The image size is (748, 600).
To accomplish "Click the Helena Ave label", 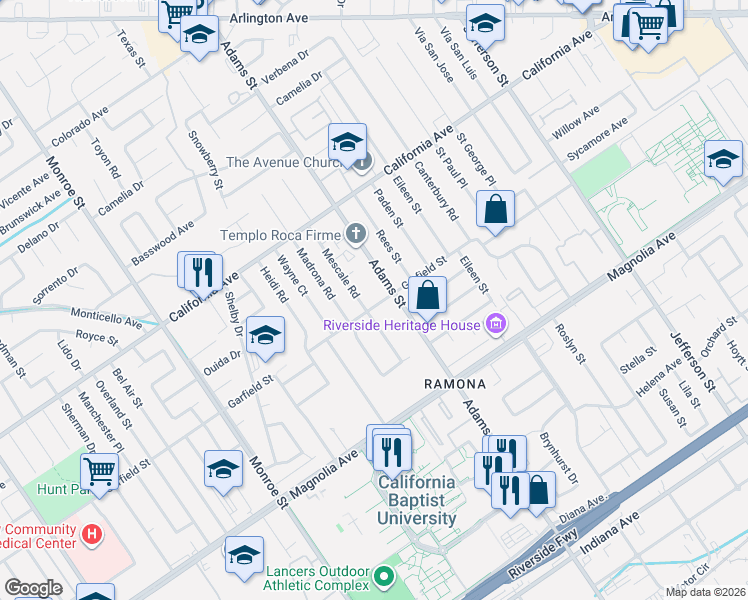I will [659, 377].
